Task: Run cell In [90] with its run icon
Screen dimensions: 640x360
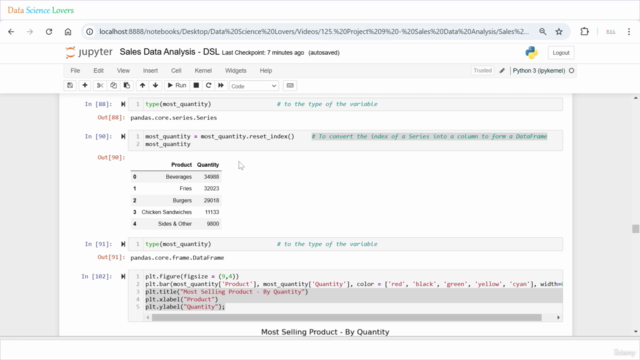Action: (x=123, y=136)
